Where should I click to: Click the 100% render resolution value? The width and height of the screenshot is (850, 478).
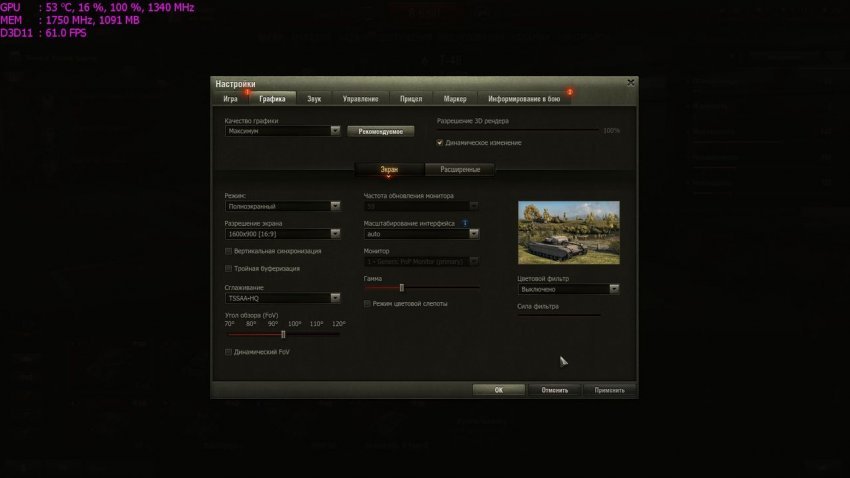(x=611, y=131)
